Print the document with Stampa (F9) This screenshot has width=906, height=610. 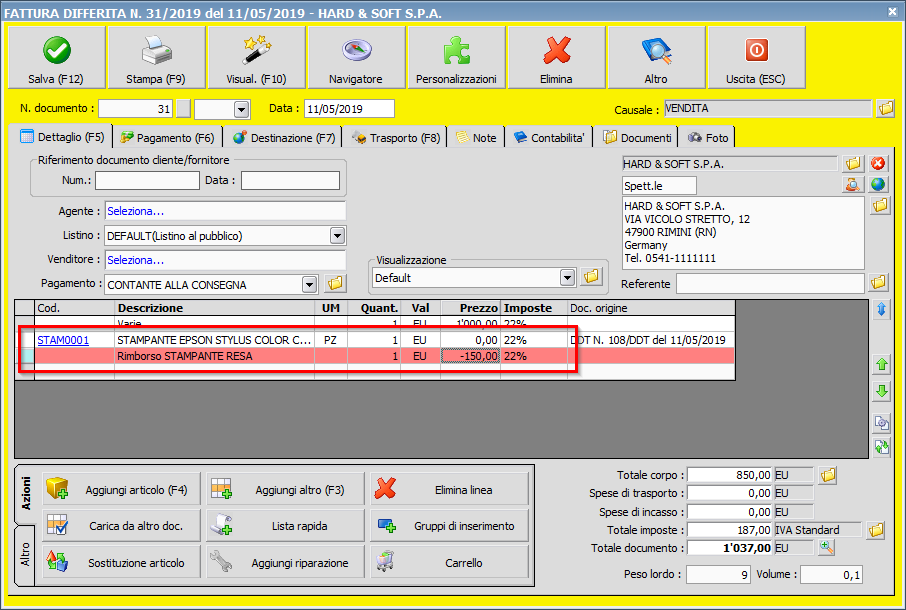click(x=156, y=58)
